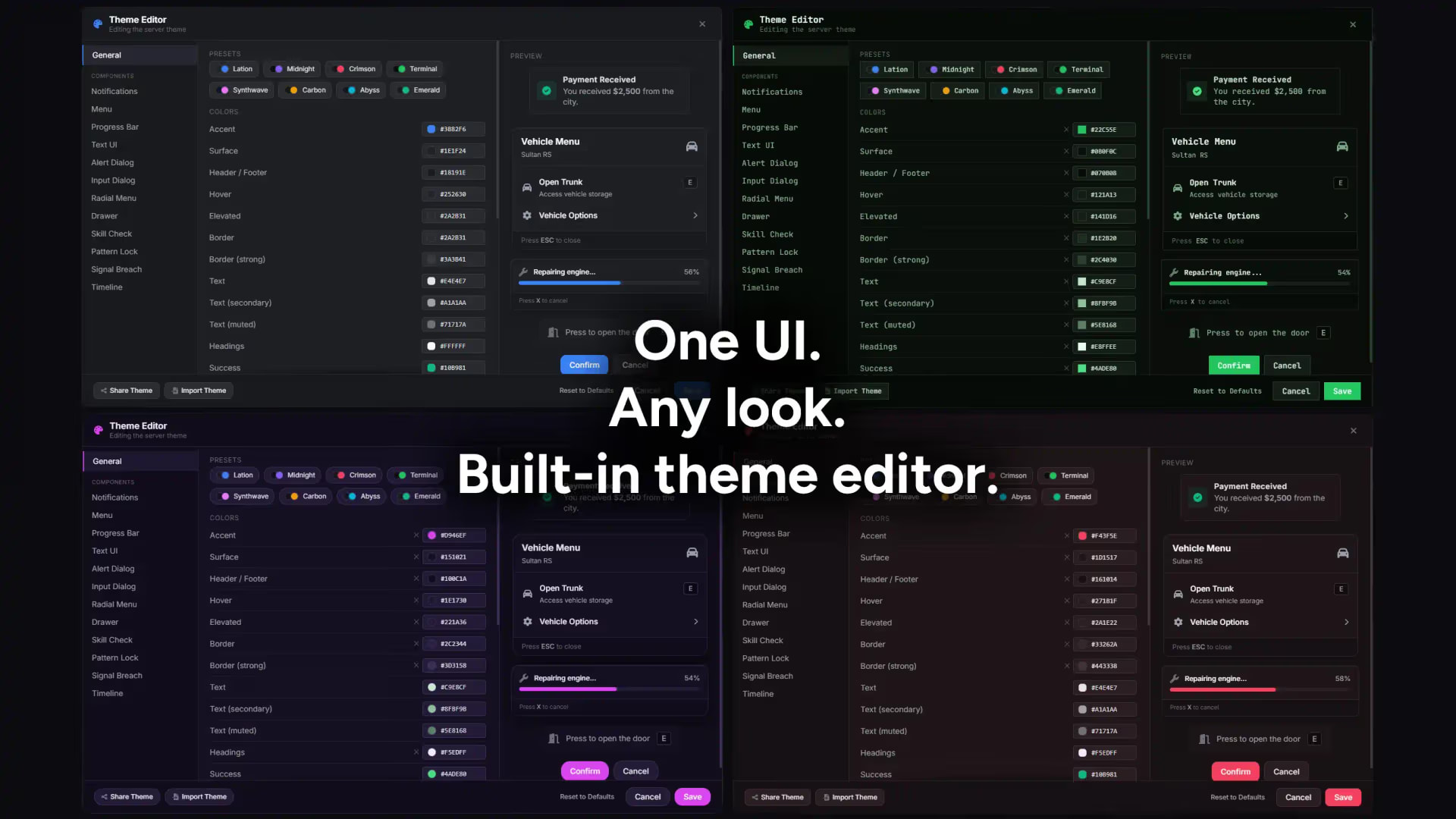
Task: Click Open Trunk vehicle icon in blue preview
Action: point(527,187)
